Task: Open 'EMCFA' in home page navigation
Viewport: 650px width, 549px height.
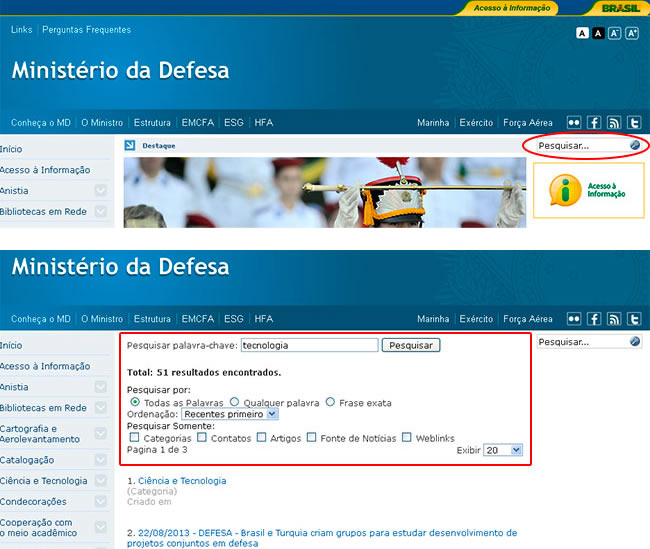Action: pyautogui.click(x=198, y=123)
